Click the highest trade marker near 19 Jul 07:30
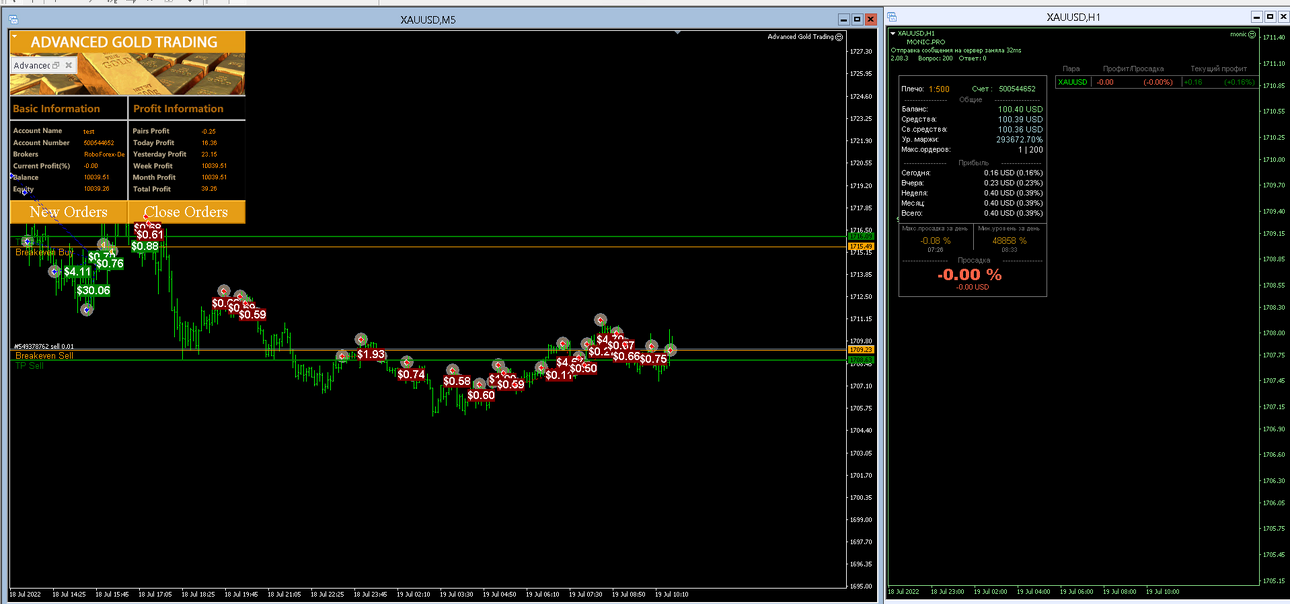1290x604 pixels. [600, 320]
